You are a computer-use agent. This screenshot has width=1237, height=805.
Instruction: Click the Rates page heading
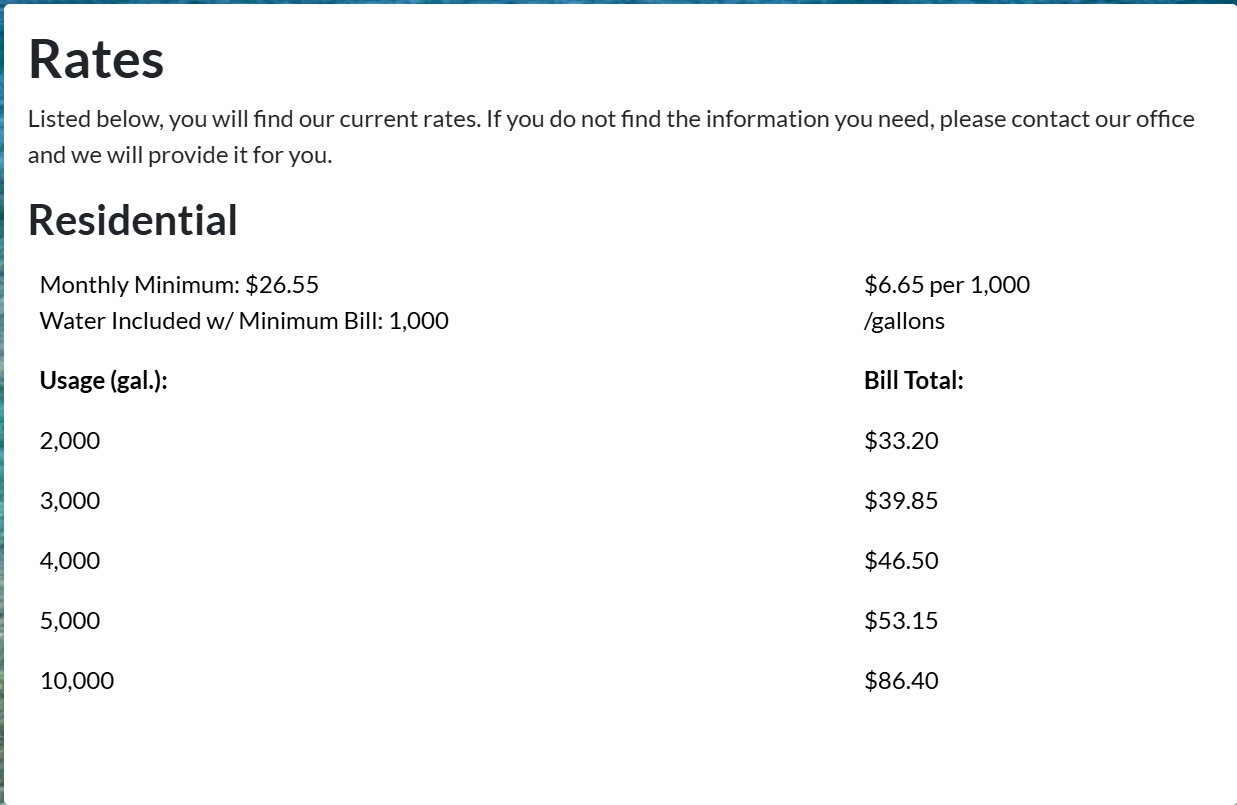coord(96,59)
